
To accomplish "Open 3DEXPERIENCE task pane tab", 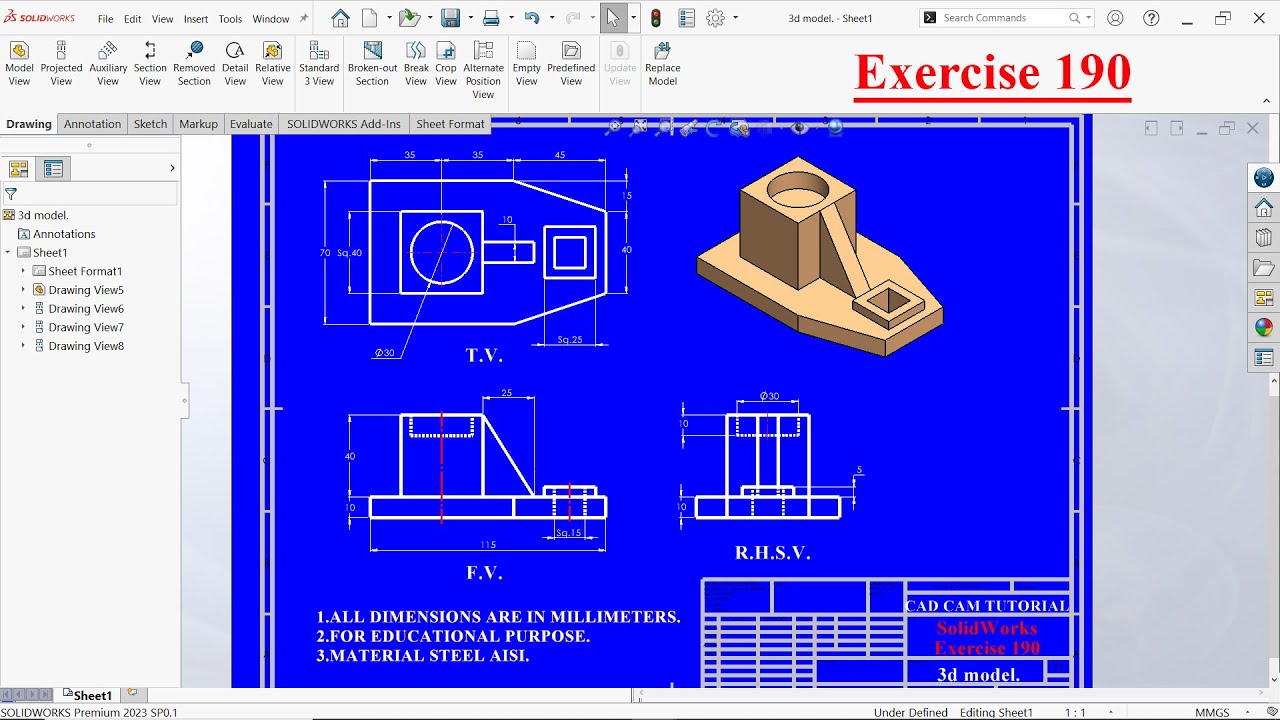I will 1264,178.
